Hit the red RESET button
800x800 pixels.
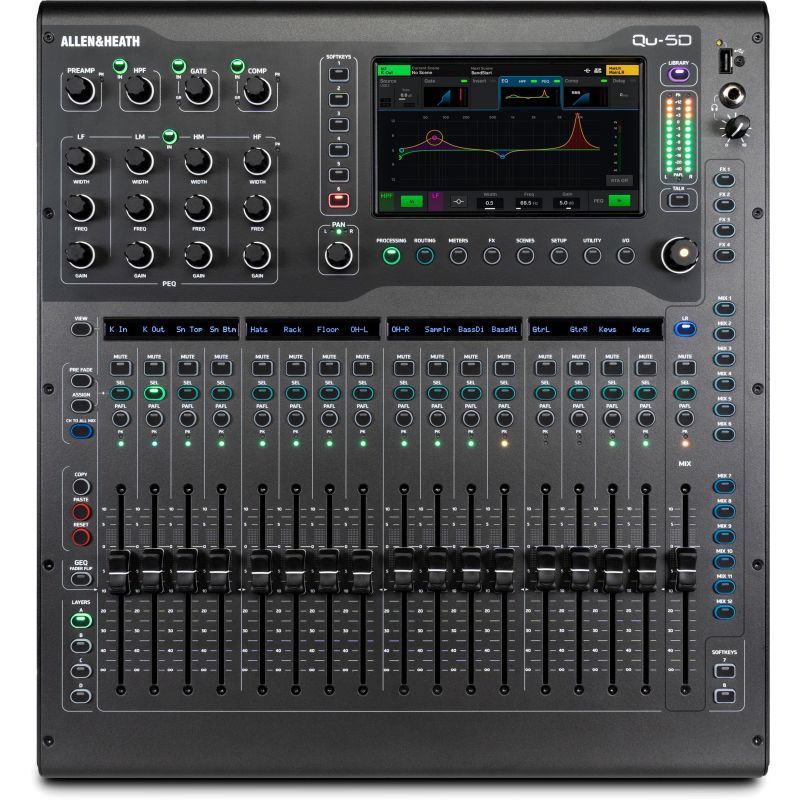click(x=81, y=537)
